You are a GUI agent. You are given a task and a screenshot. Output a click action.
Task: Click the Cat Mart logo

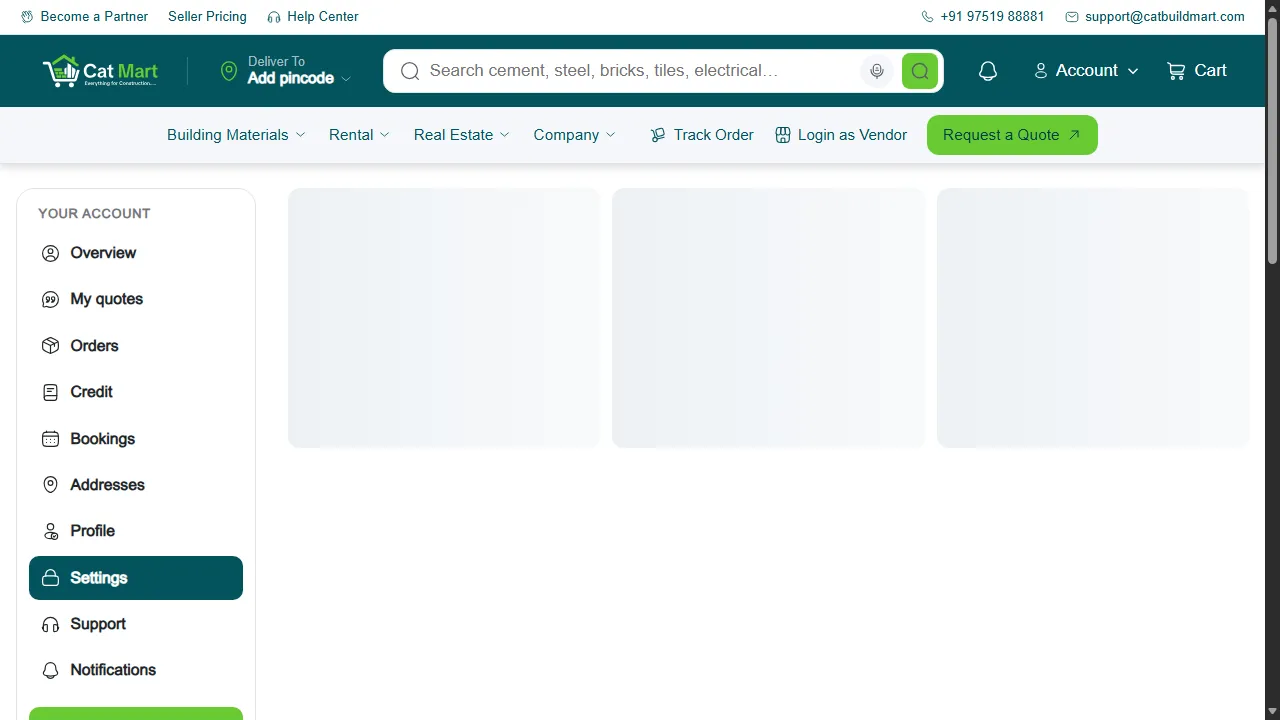coord(100,71)
